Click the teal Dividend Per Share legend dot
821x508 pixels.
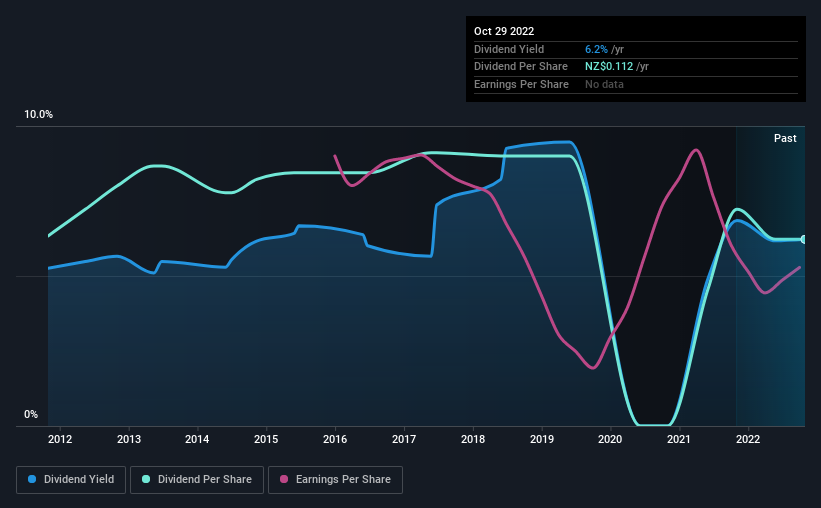pyautogui.click(x=146, y=479)
